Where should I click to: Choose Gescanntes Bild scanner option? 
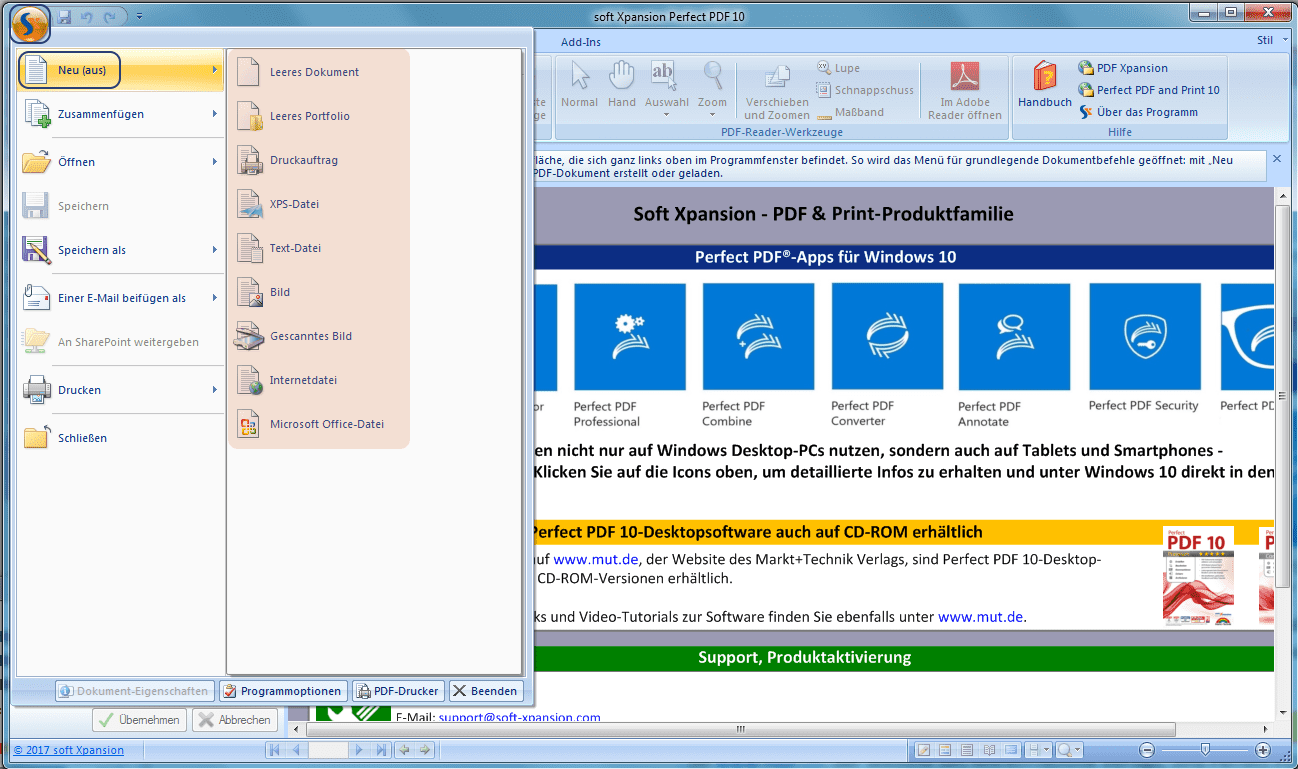[x=310, y=336]
